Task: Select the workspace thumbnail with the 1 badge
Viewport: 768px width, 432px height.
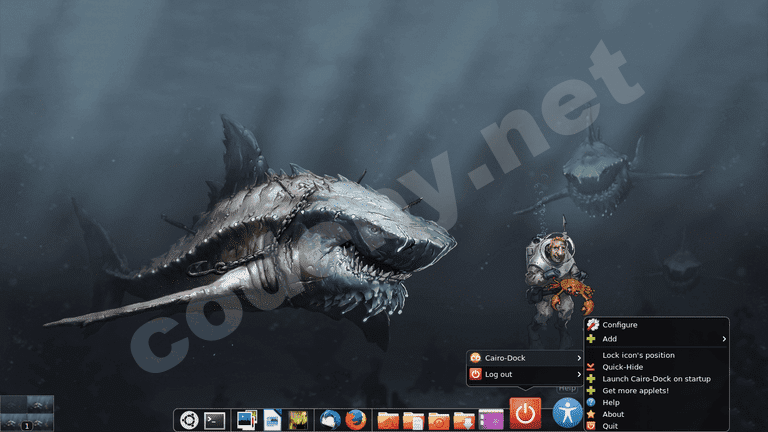Action: click(x=13, y=422)
